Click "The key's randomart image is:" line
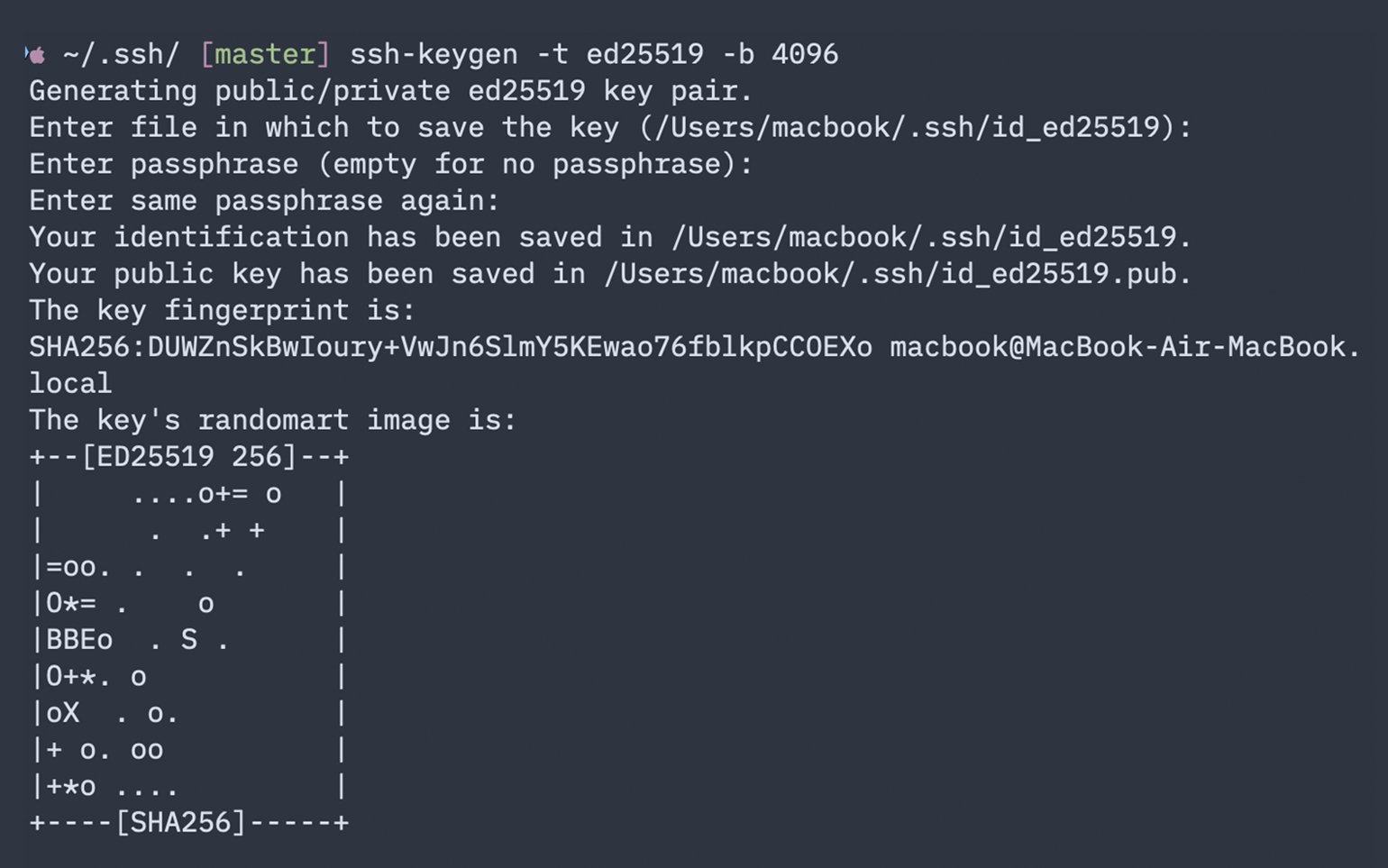 (272, 420)
